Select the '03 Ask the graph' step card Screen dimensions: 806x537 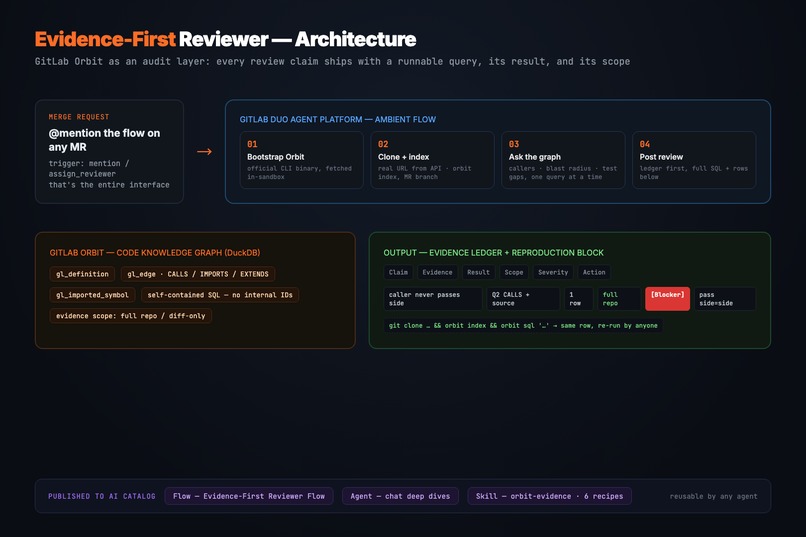pyautogui.click(x=563, y=160)
